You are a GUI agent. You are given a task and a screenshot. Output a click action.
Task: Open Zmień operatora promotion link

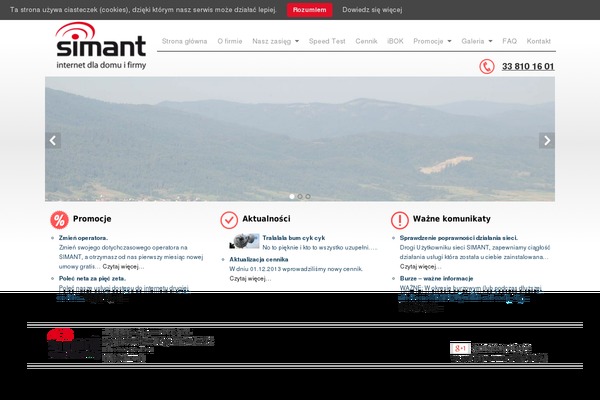click(83, 238)
